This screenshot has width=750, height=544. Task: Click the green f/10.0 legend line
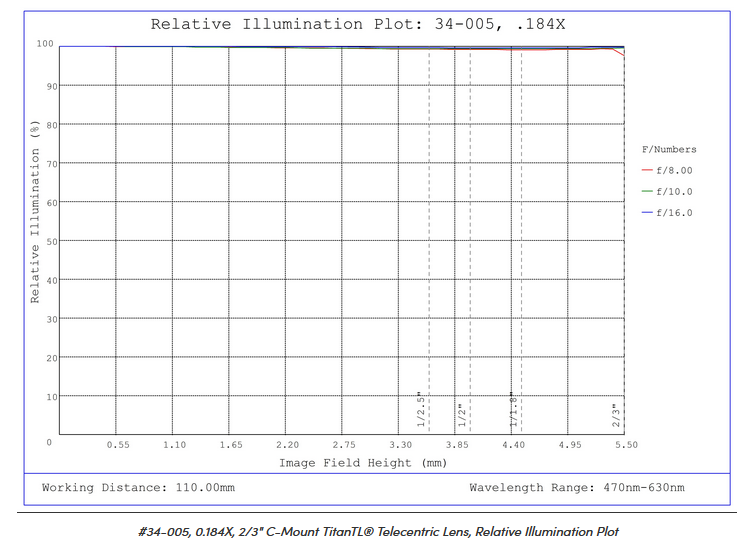tap(647, 192)
